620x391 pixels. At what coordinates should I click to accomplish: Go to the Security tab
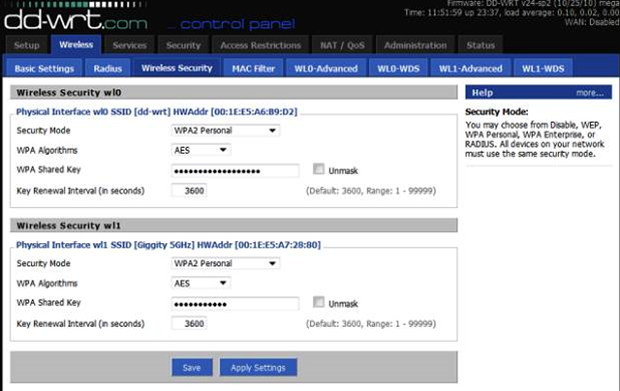[x=183, y=45]
